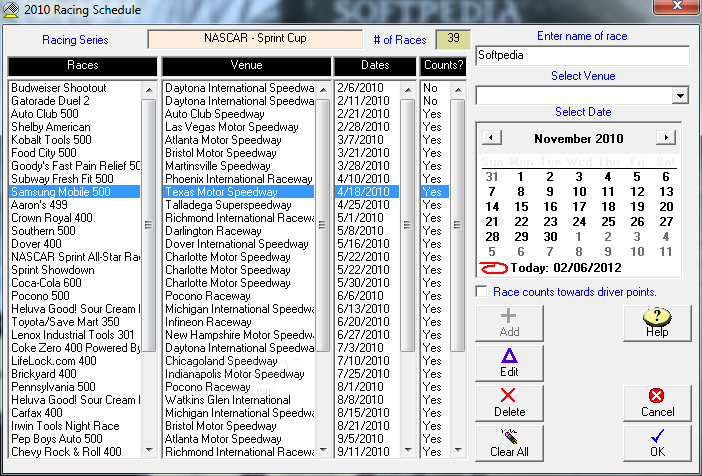Select Watkins Glen International venue
This screenshot has height=476, width=702.
pos(239,399)
